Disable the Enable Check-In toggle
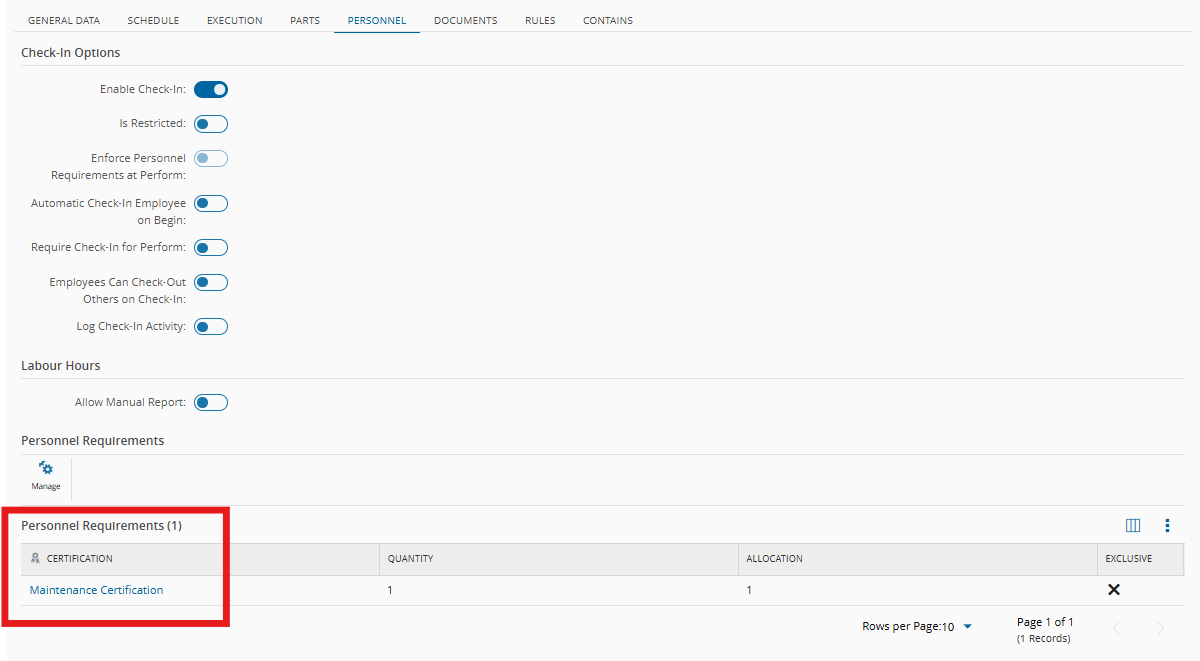1200x661 pixels. tap(211, 89)
